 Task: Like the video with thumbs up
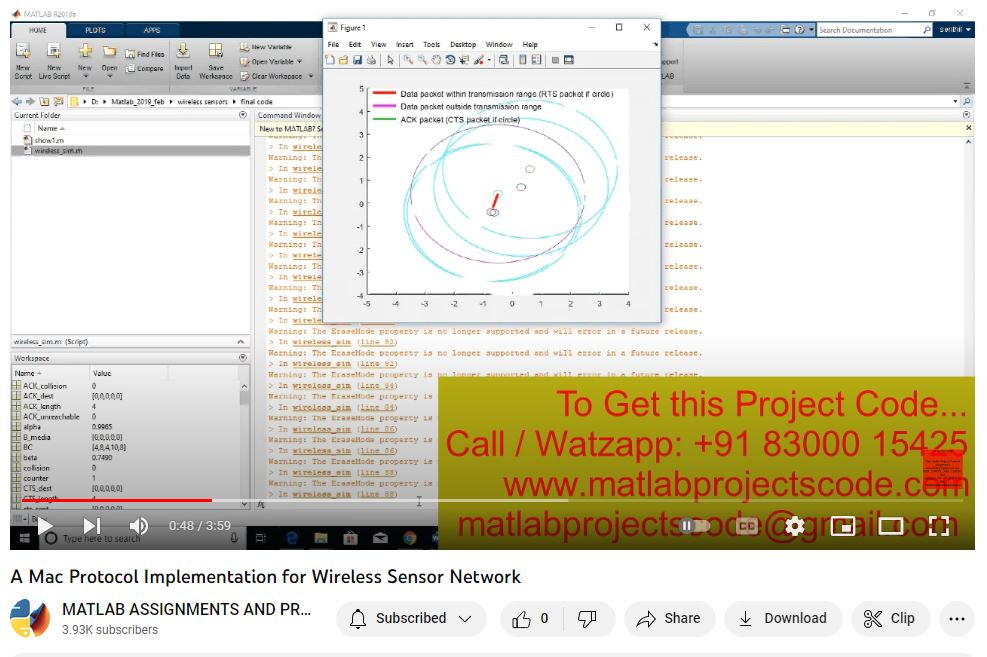pos(529,619)
